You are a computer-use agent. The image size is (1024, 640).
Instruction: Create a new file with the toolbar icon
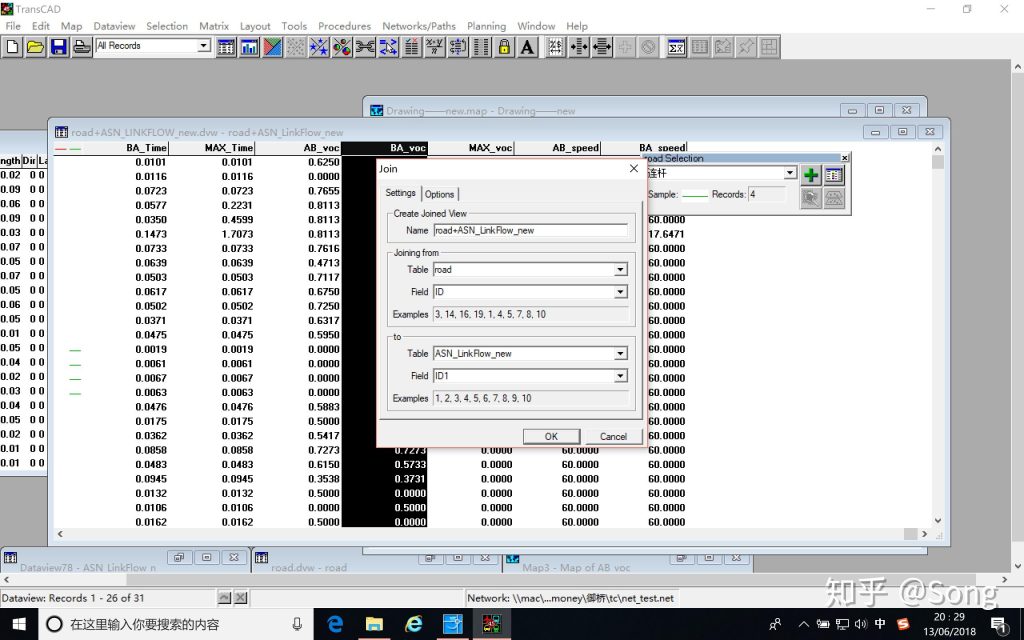12,47
